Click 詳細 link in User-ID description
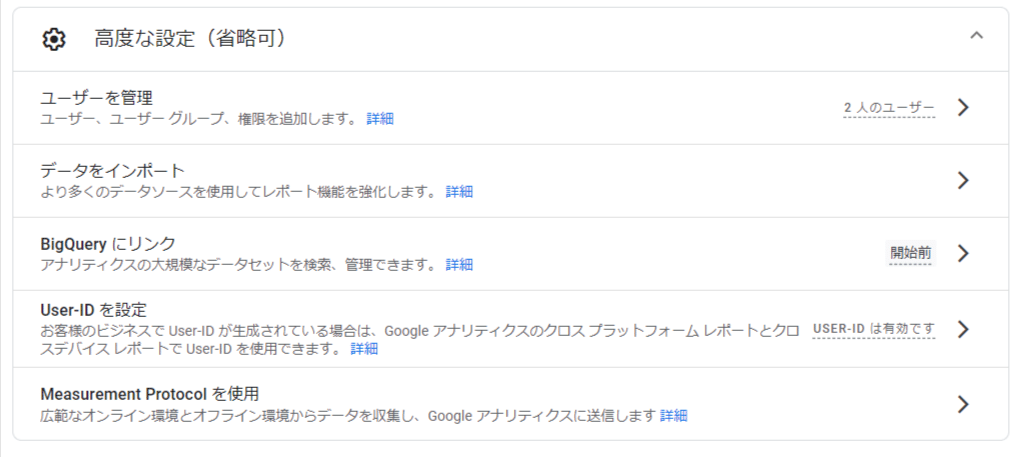 tap(364, 349)
